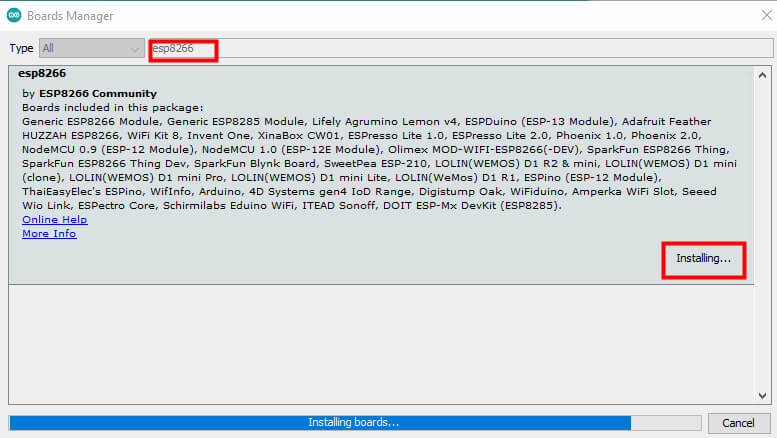This screenshot has width=777, height=438.
Task: Click the Arduino logo icon in title bar
Action: click(x=14, y=15)
